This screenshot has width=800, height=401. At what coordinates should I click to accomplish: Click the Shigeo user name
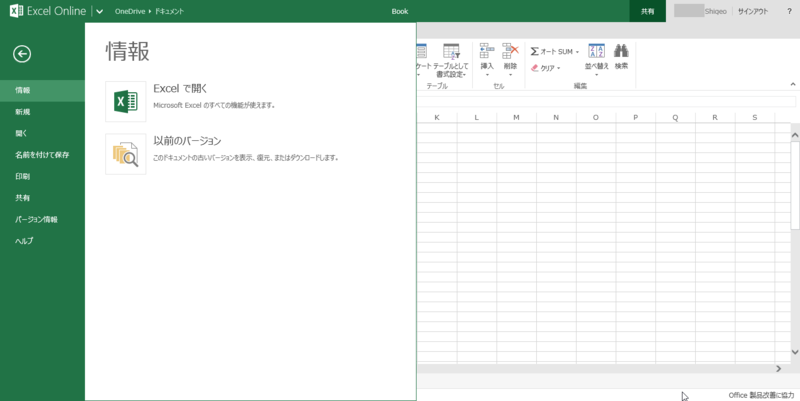(x=715, y=11)
